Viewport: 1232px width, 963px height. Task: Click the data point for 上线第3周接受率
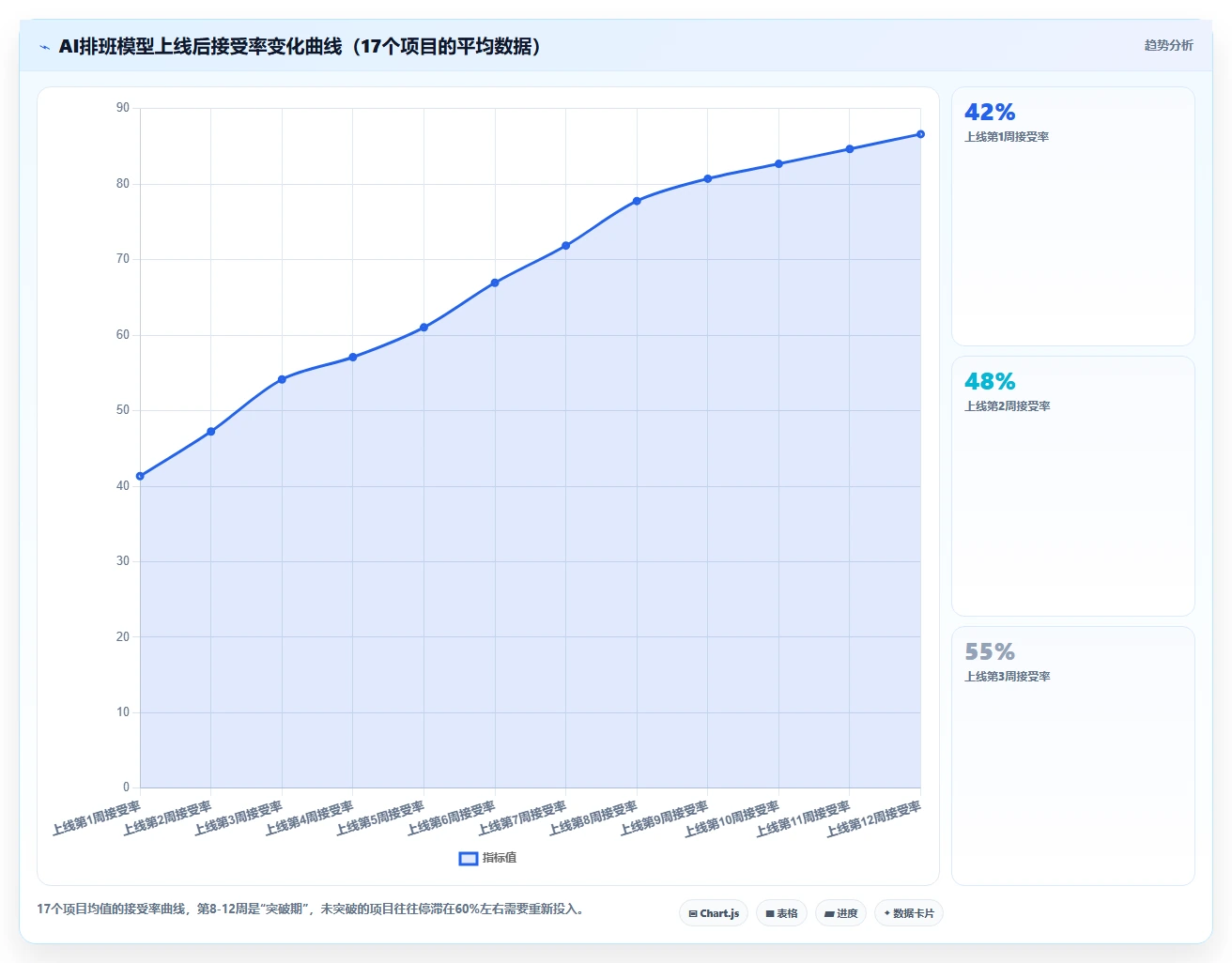point(282,379)
